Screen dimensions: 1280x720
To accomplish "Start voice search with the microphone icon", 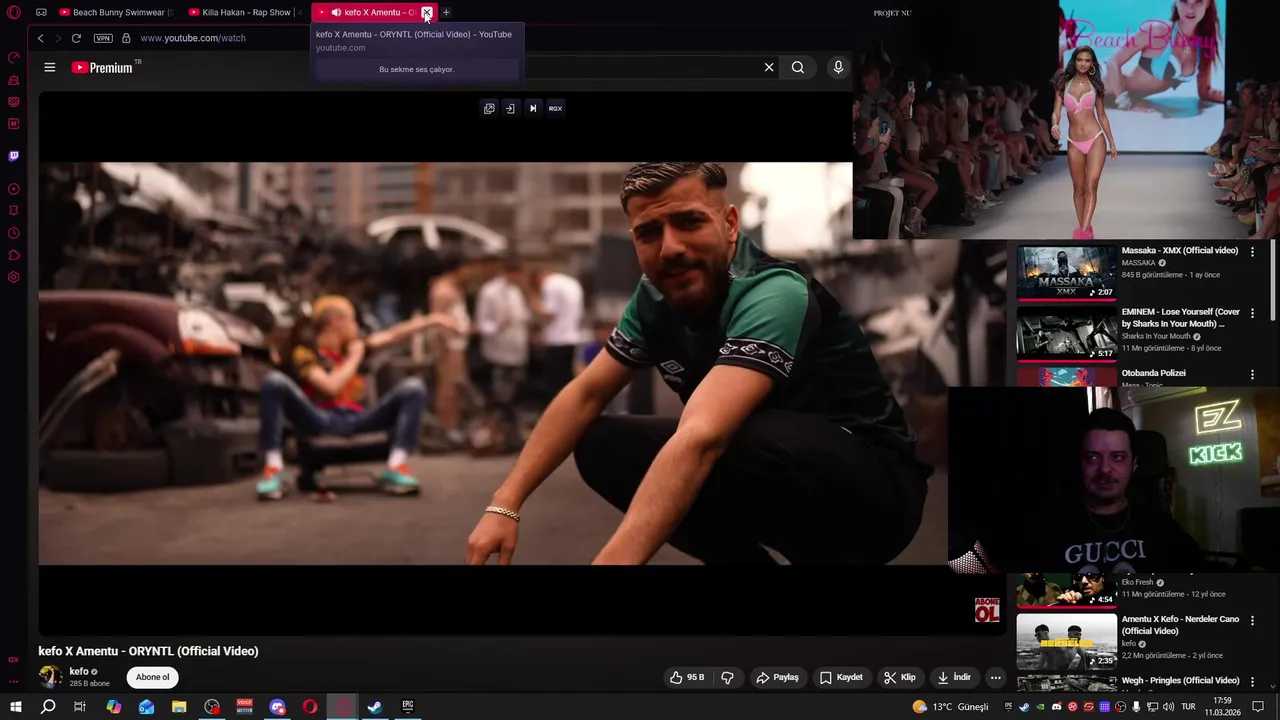I will click(838, 67).
